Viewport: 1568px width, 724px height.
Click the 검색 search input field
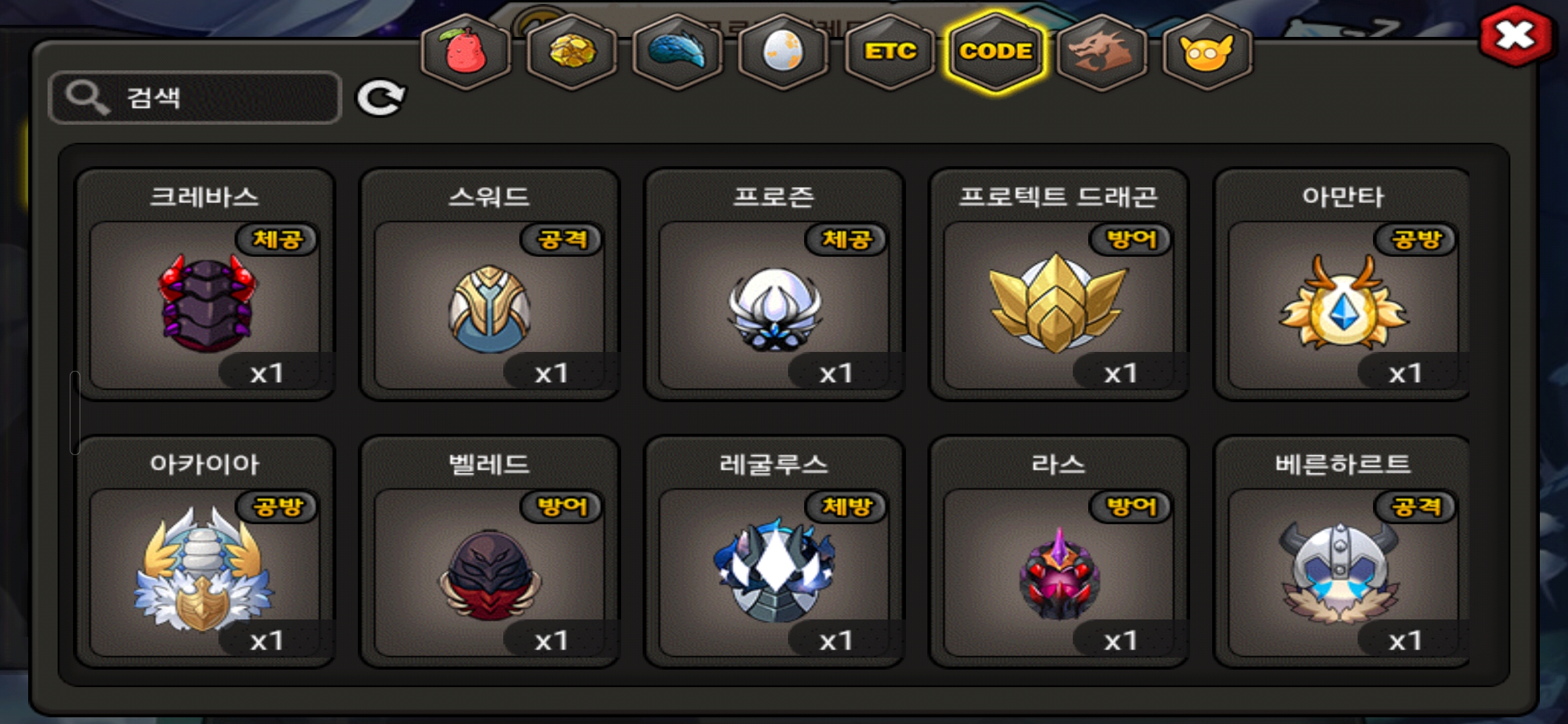pos(195,98)
